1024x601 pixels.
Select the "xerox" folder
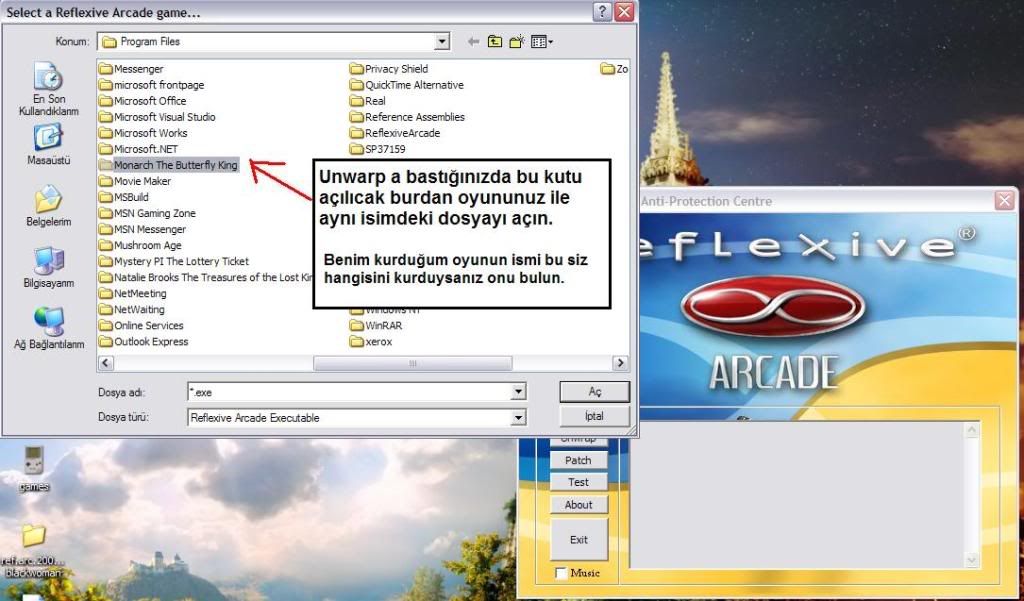click(372, 342)
